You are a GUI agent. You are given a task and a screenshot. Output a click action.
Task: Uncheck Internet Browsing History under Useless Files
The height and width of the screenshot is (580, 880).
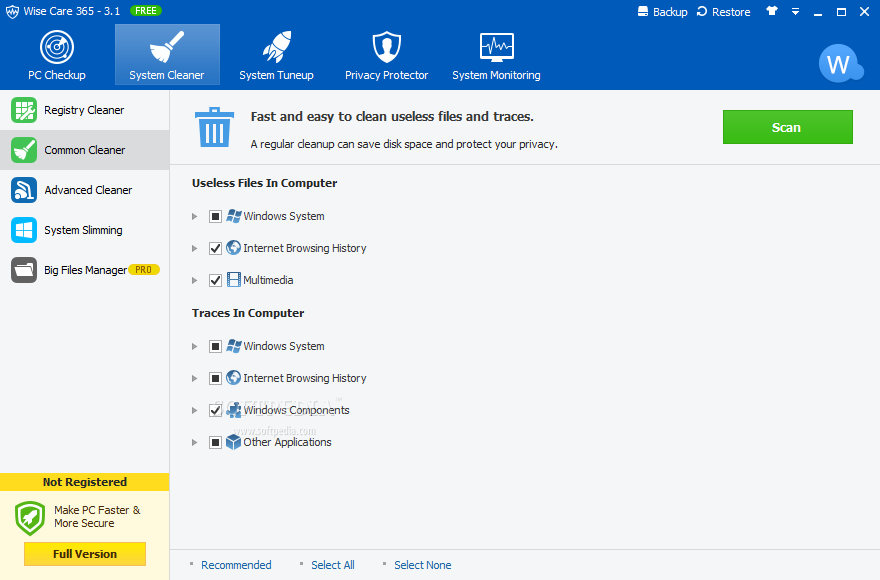(x=216, y=248)
